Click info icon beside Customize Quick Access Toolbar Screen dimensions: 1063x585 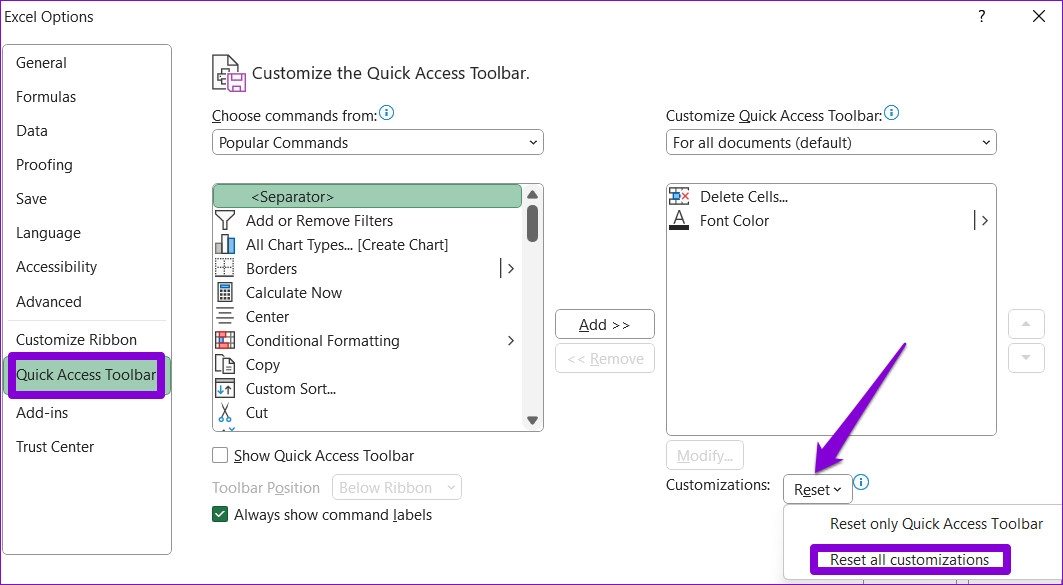point(891,113)
